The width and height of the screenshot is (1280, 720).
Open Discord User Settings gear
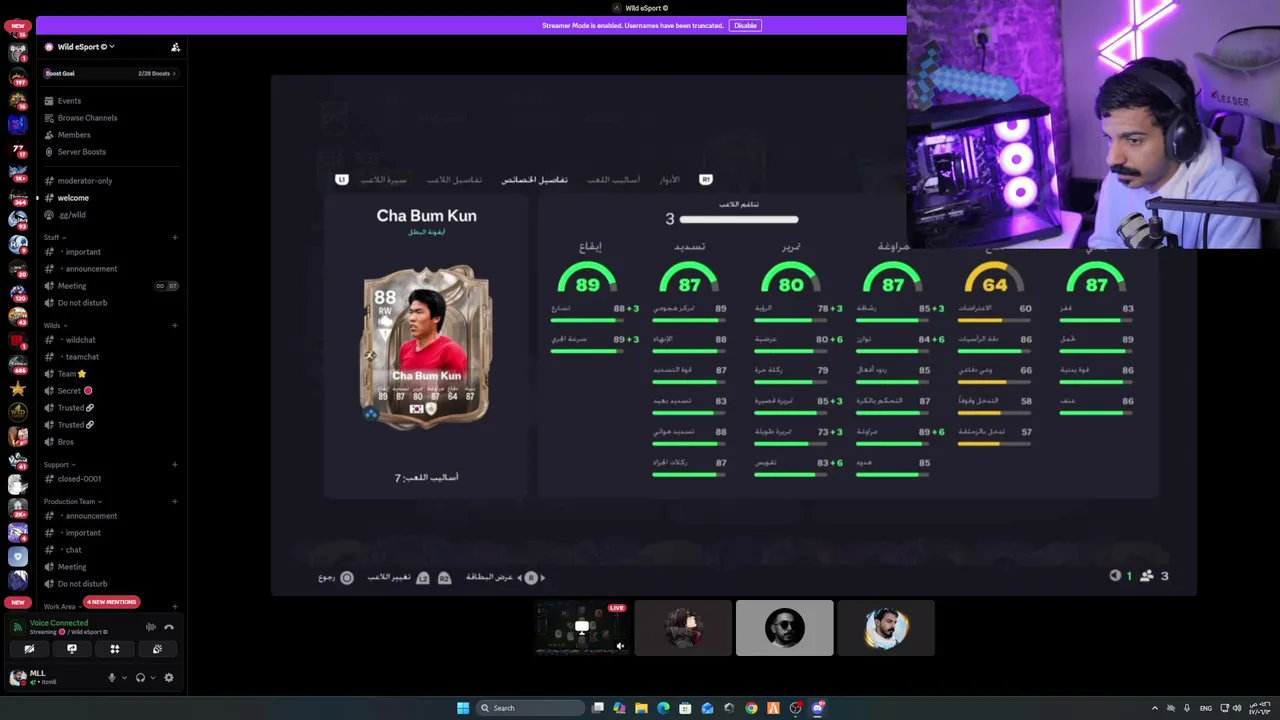(169, 678)
